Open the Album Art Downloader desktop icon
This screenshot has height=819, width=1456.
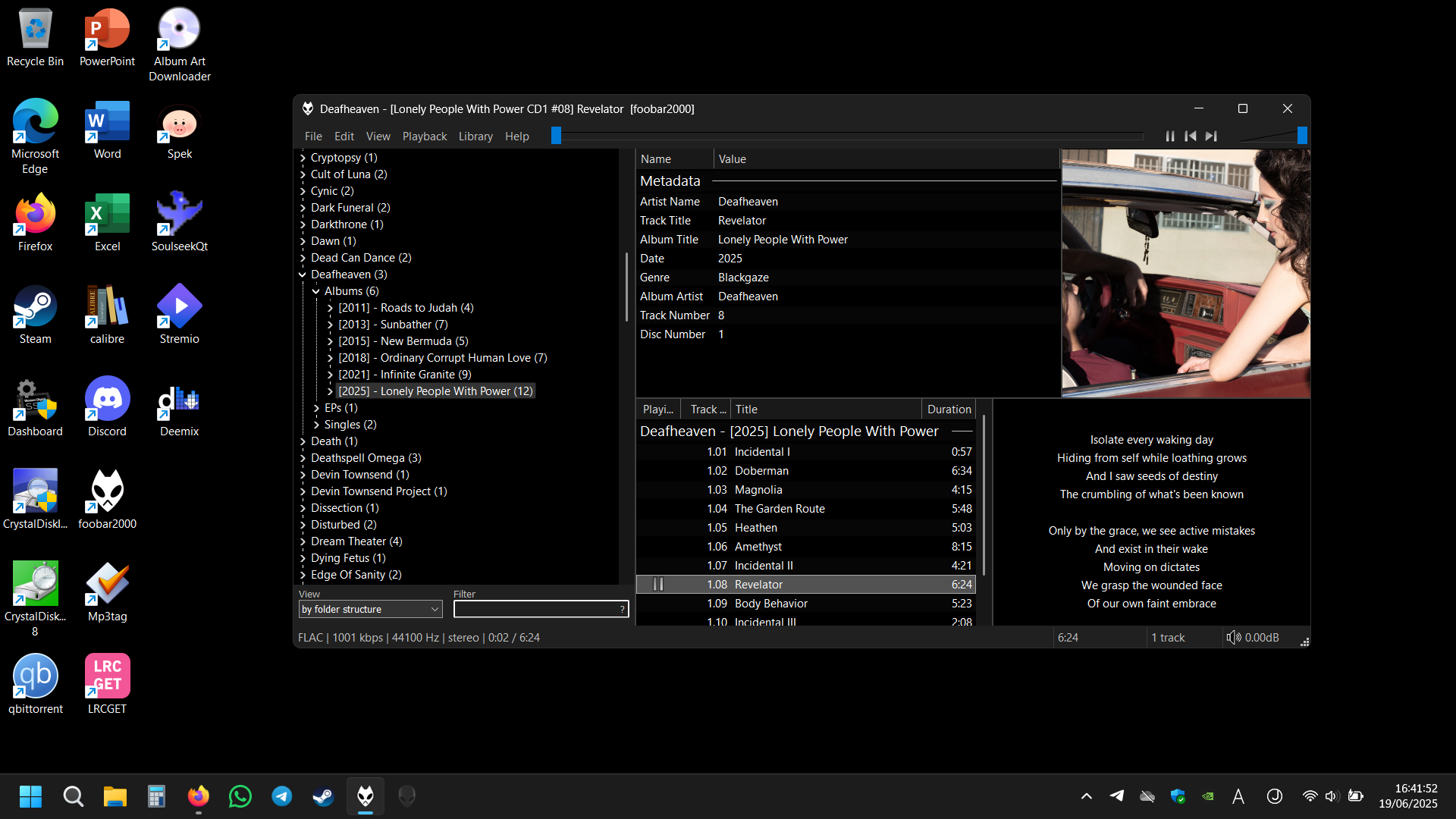pos(180,44)
